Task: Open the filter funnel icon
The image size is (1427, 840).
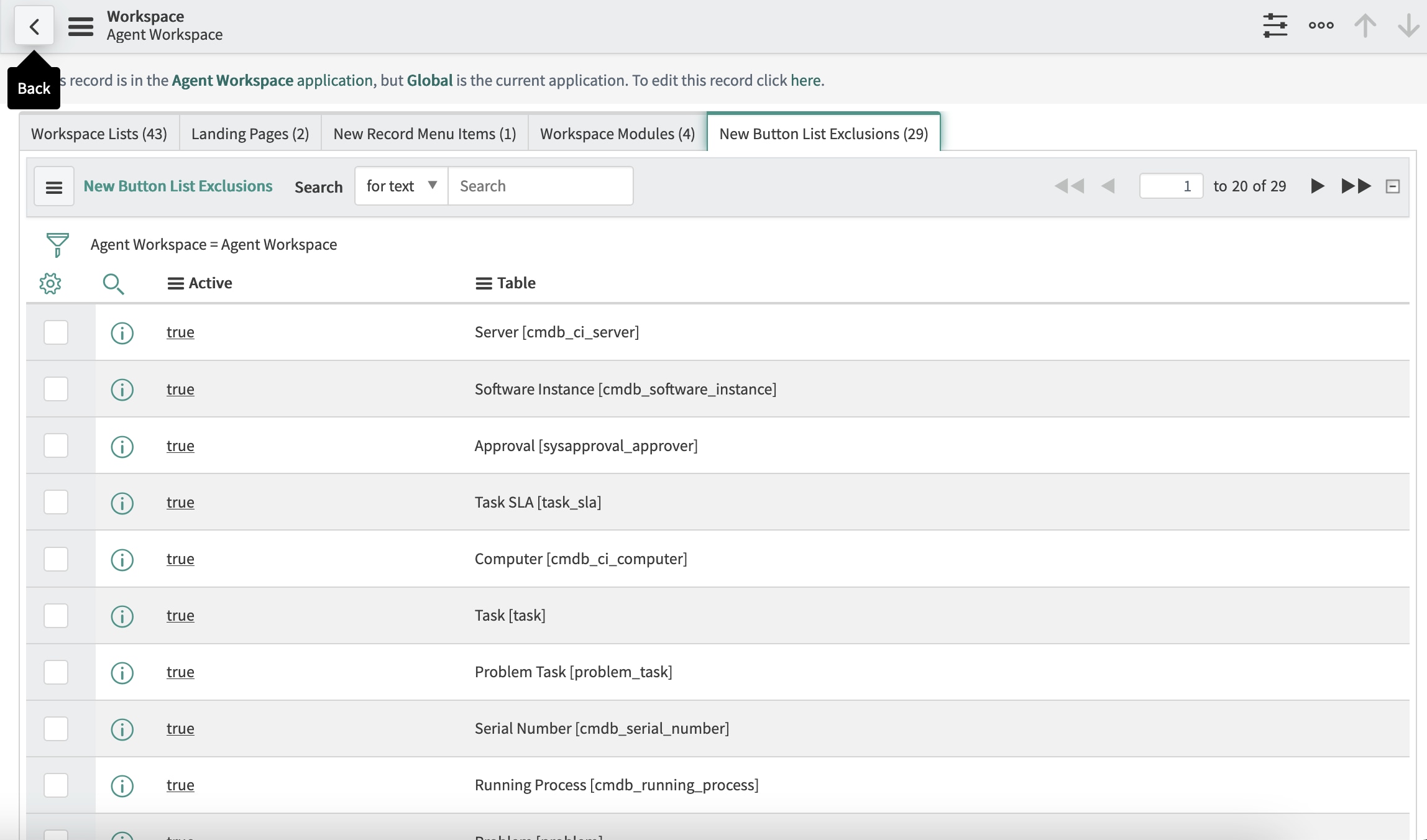Action: [x=57, y=244]
